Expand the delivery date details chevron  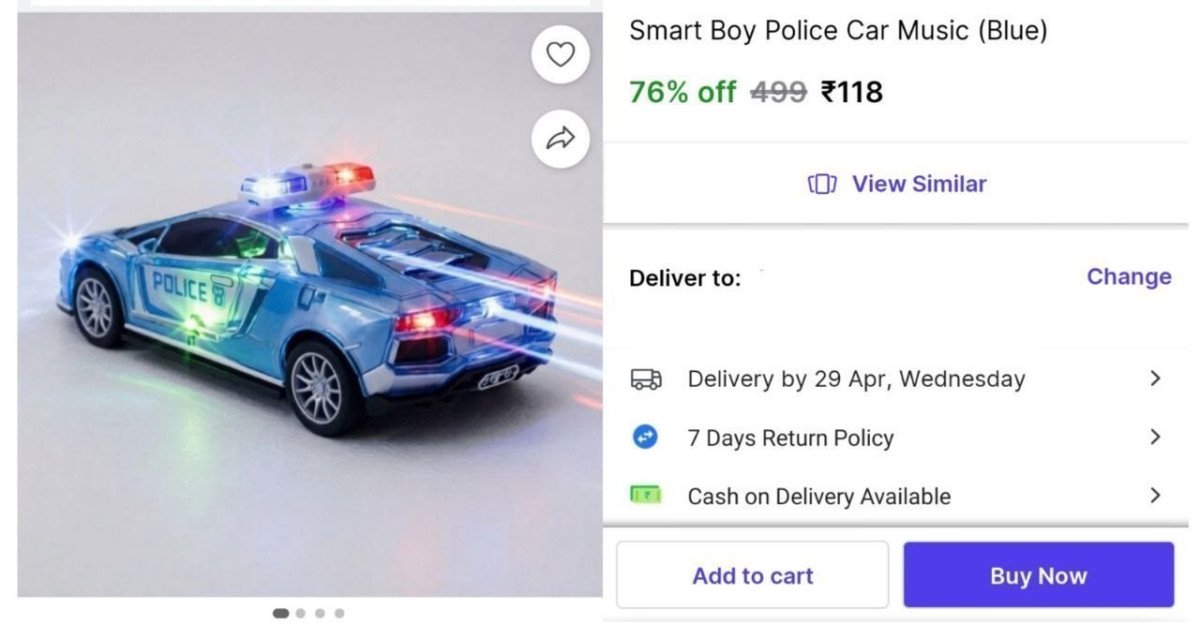click(x=1155, y=379)
